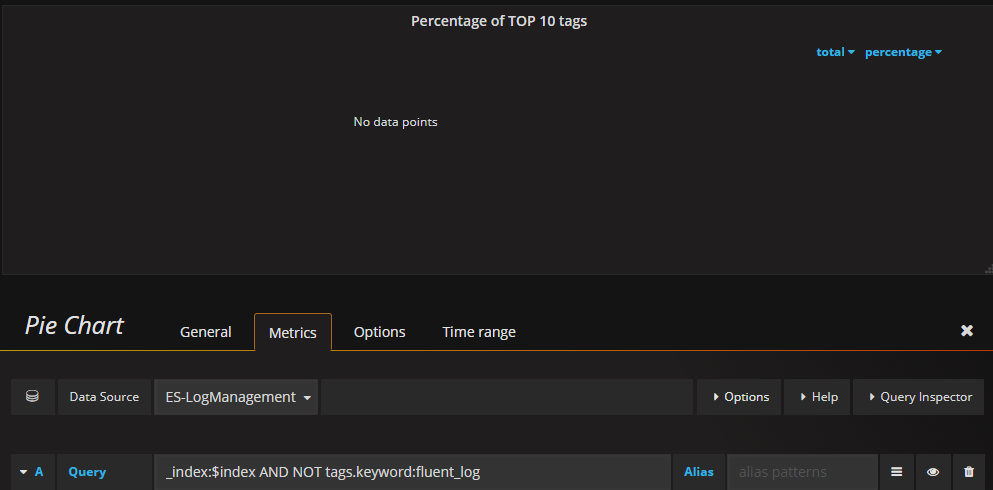
Task: Open the Time range tab
Action: tap(479, 332)
